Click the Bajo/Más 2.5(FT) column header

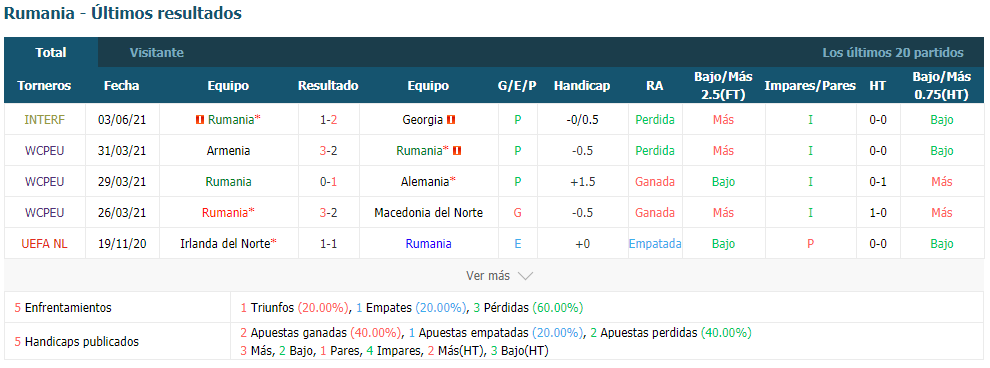724,86
